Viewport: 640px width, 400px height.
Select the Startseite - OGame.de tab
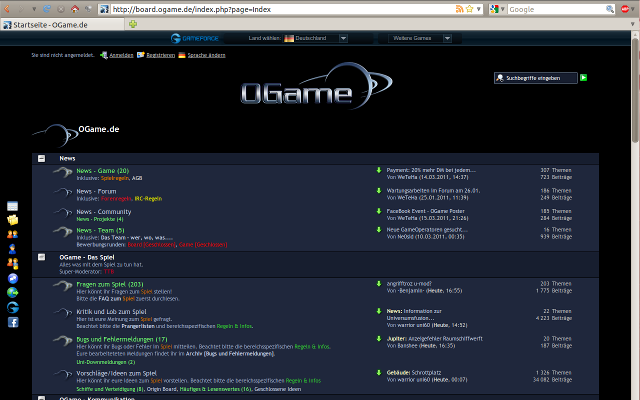point(62,25)
